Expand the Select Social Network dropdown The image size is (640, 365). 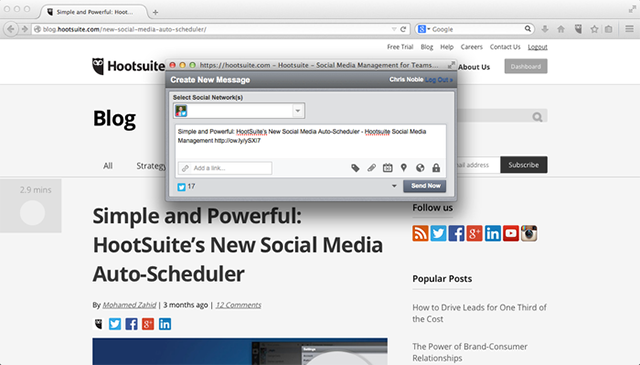tap(298, 111)
